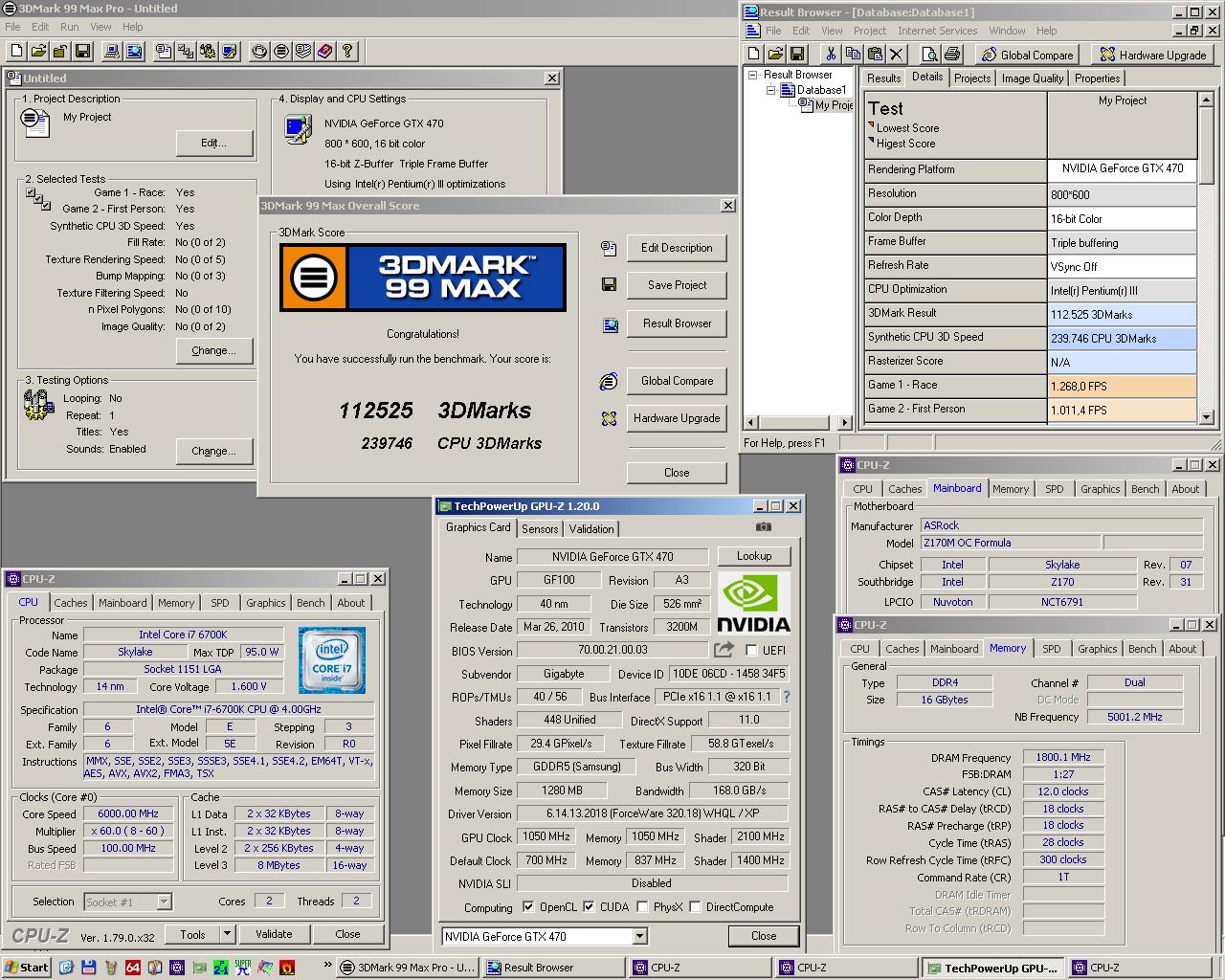Click the yellow question mark help icon

coord(347,51)
